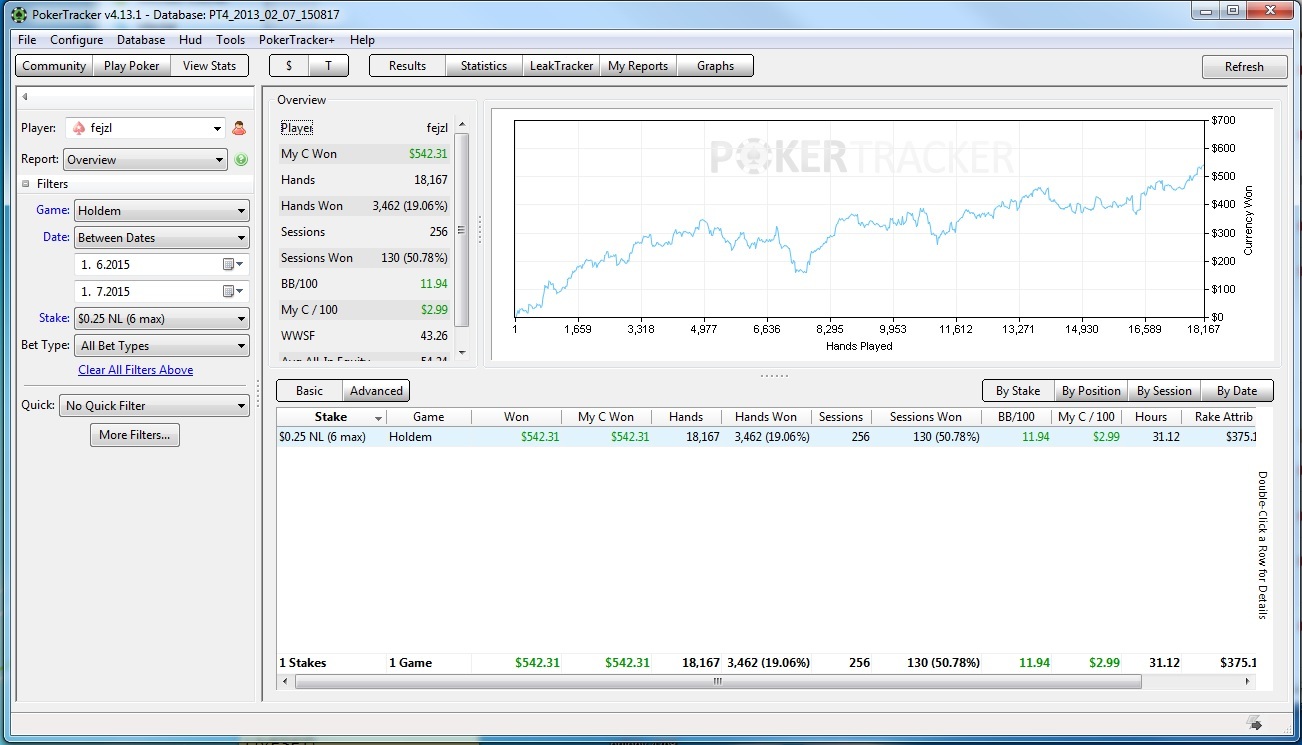Click the Refresh button
This screenshot has width=1302, height=745.
(x=1244, y=67)
